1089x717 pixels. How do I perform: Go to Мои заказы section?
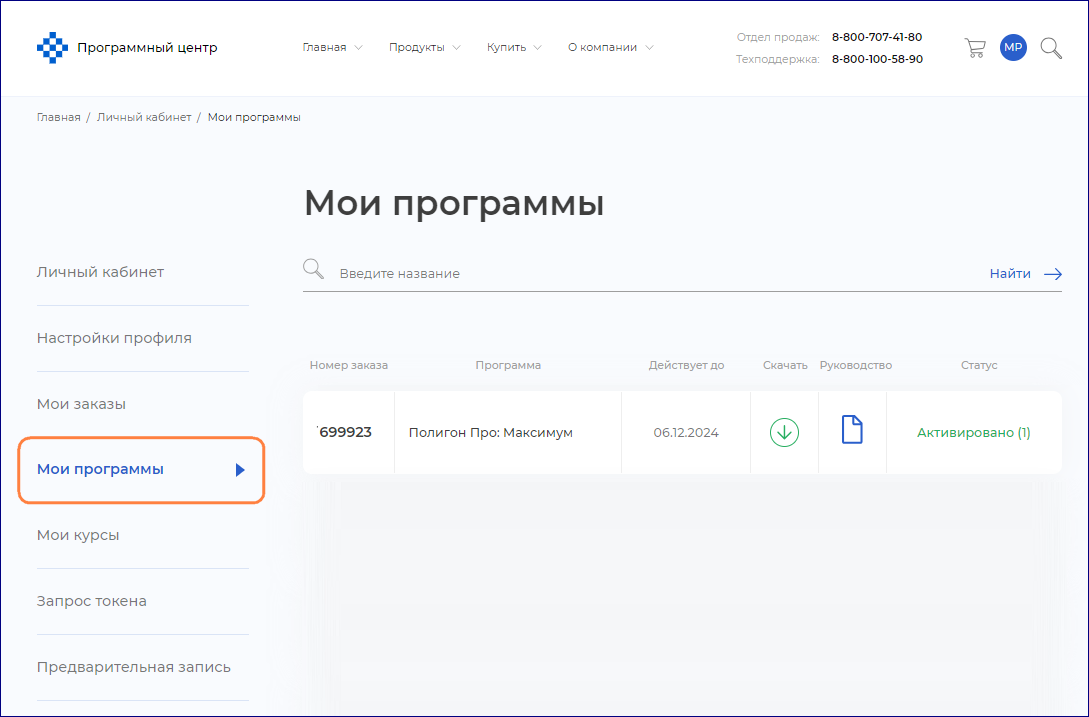[81, 404]
